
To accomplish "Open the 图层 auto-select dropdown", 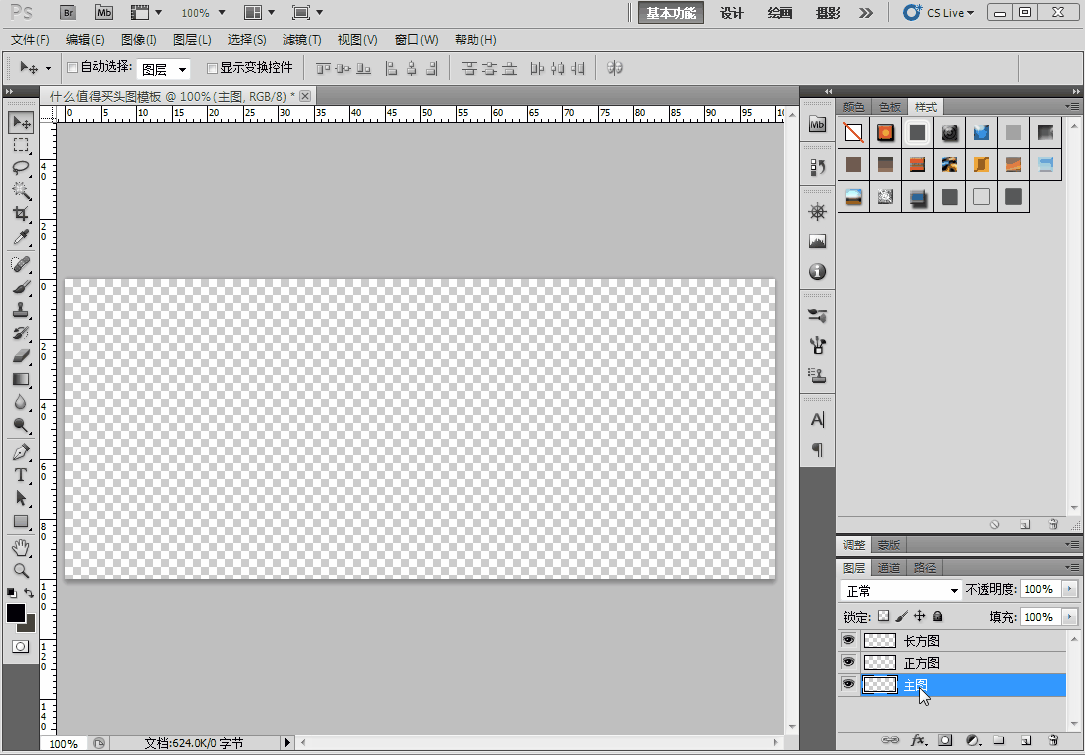I will 163,69.
